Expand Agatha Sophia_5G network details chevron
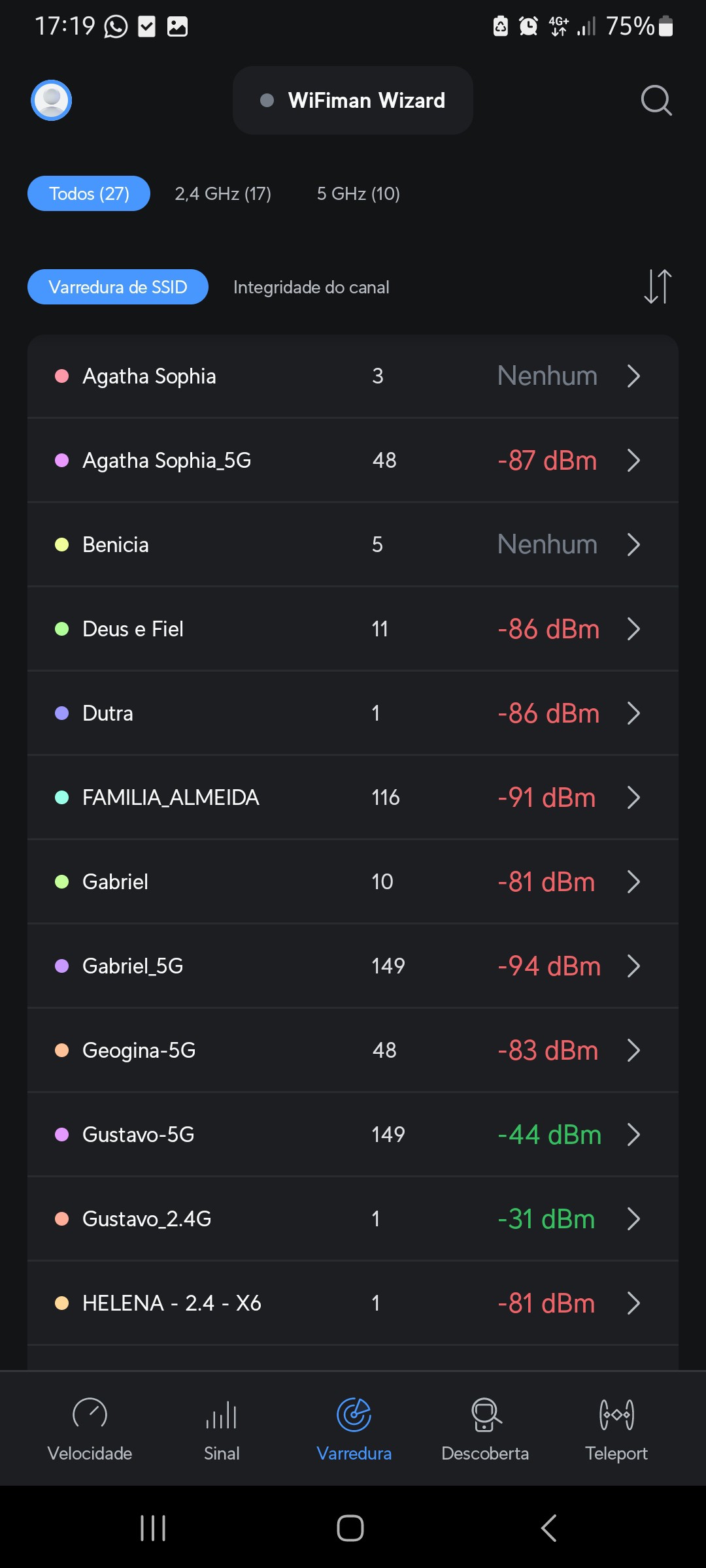The width and height of the screenshot is (706, 1568). [633, 460]
